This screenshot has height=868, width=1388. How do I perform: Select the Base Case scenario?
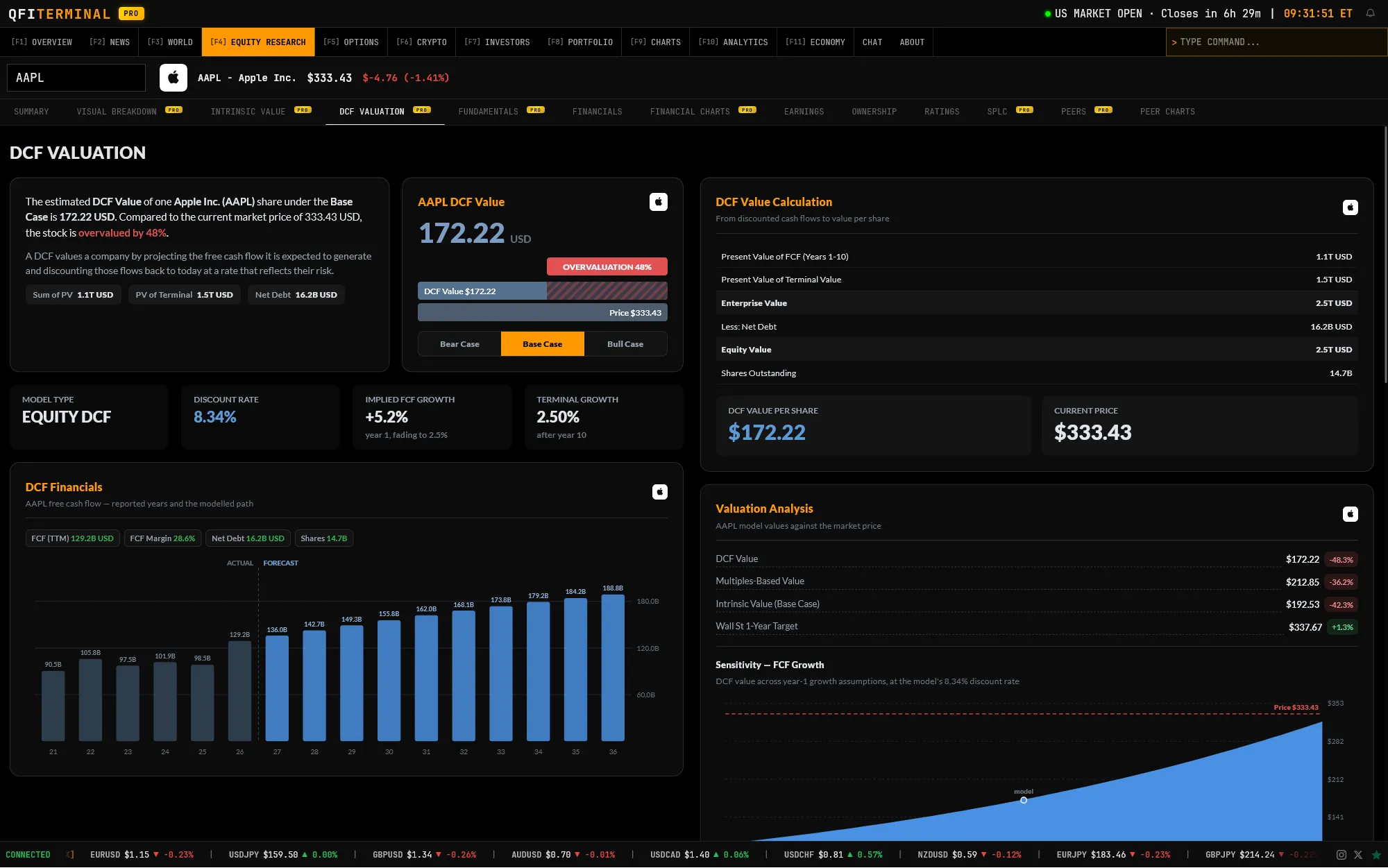click(x=543, y=344)
